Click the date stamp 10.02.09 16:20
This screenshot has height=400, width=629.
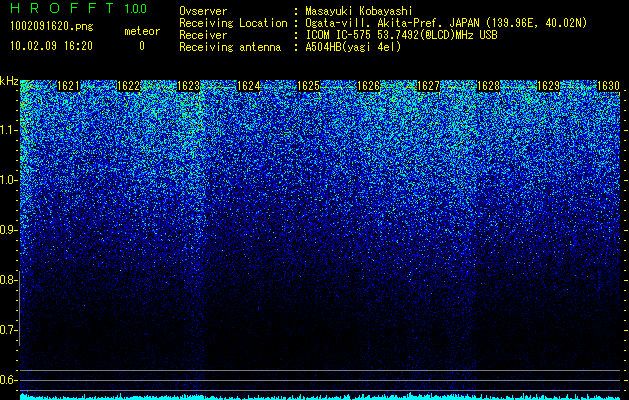(x=51, y=46)
